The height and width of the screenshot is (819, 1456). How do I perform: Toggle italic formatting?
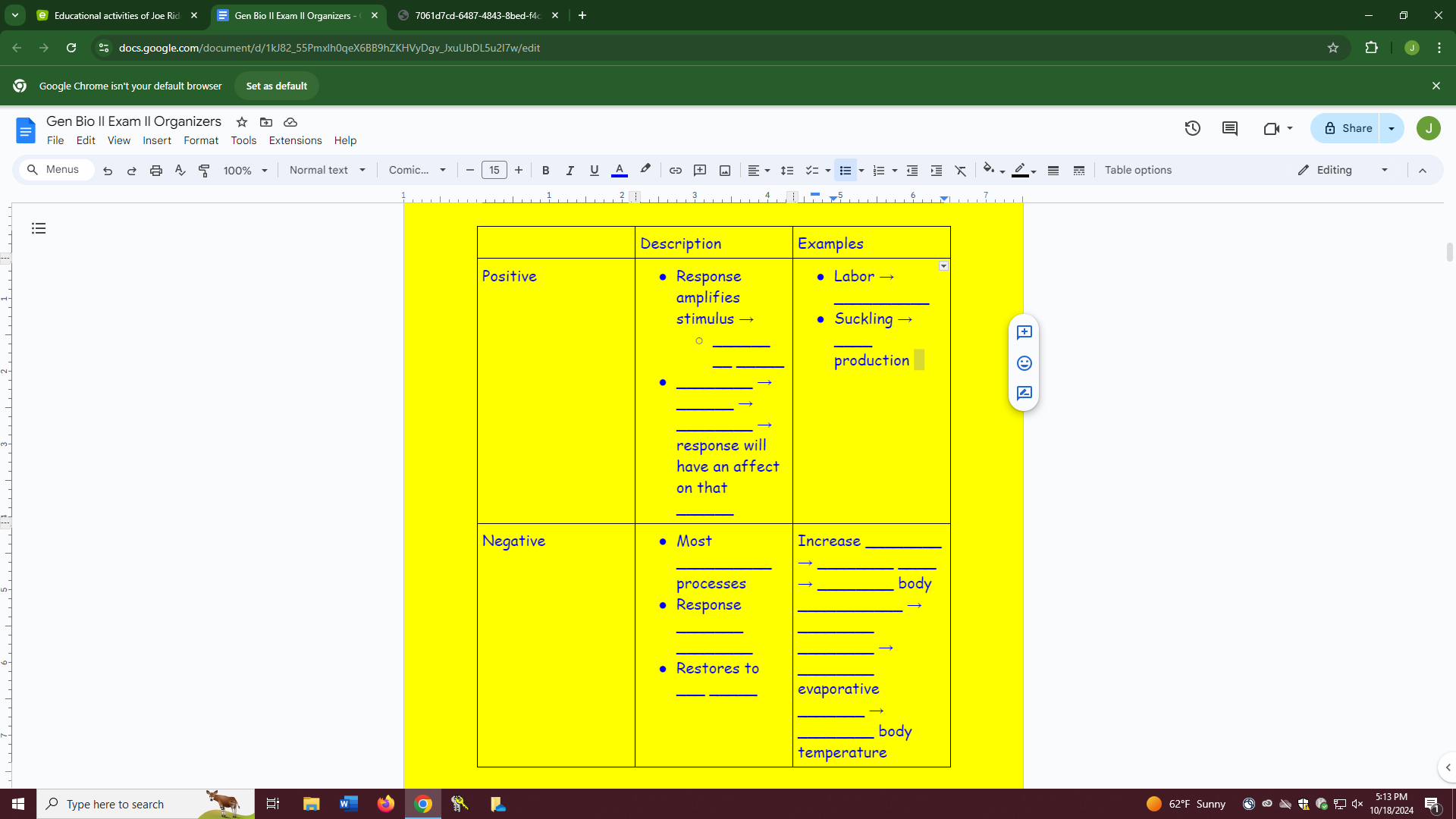pyautogui.click(x=570, y=171)
